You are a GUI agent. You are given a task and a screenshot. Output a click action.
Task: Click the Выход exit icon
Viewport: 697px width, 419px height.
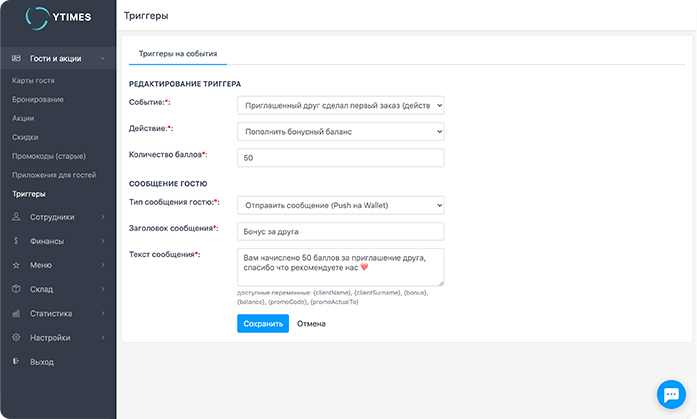[x=16, y=361]
